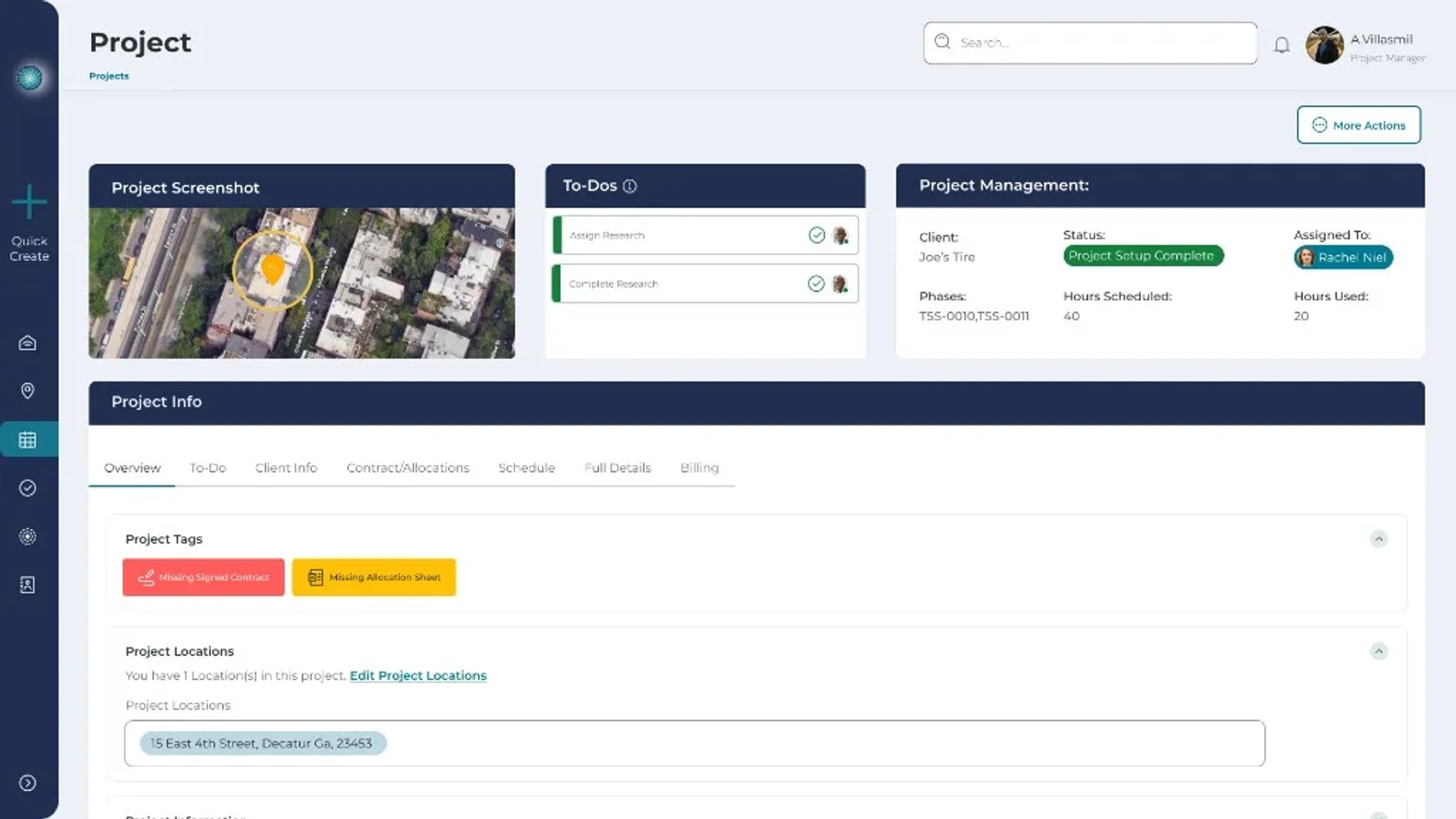Collapse the Project Tags section

click(1379, 539)
